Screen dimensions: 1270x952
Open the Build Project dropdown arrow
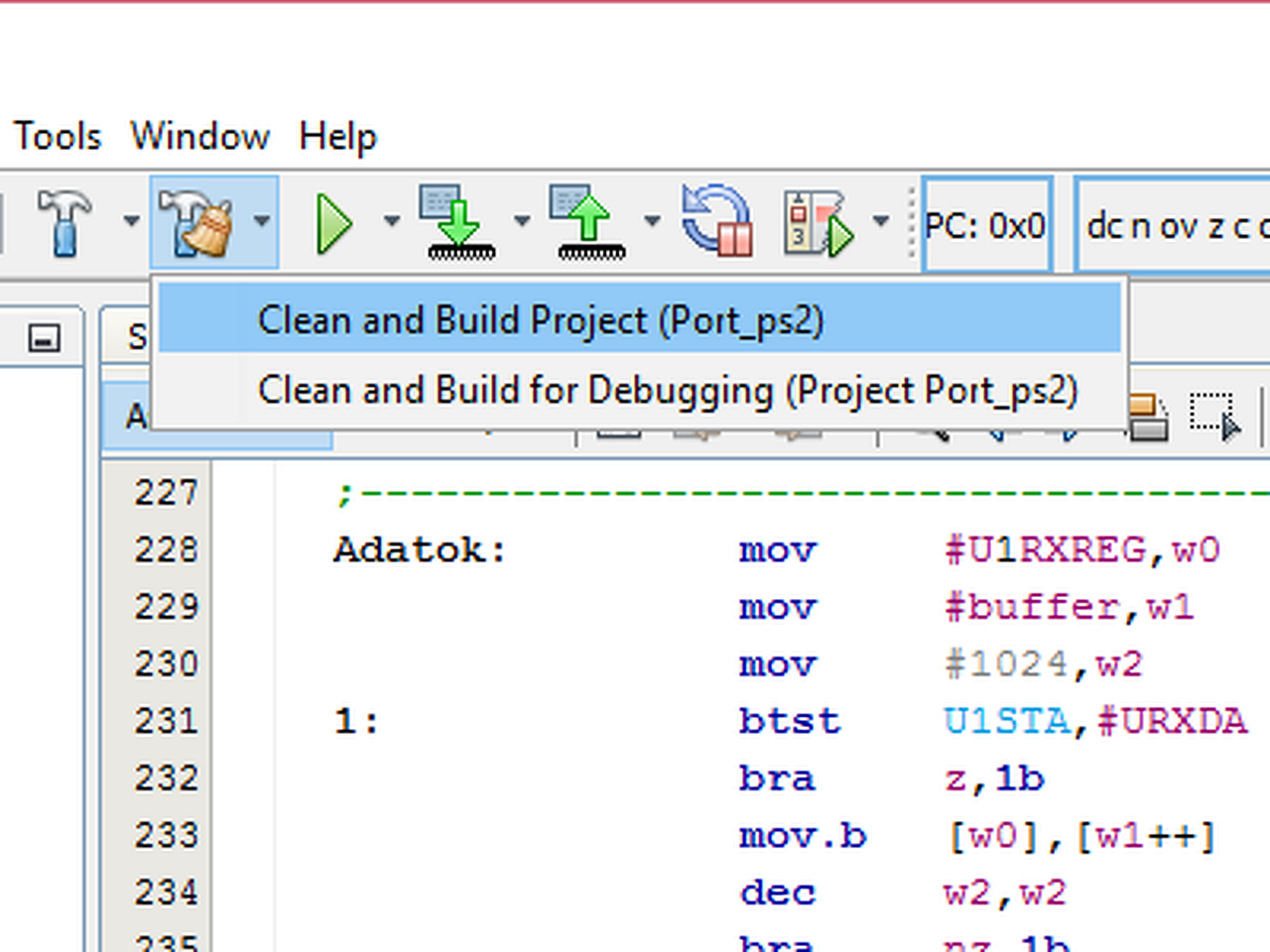point(131,221)
